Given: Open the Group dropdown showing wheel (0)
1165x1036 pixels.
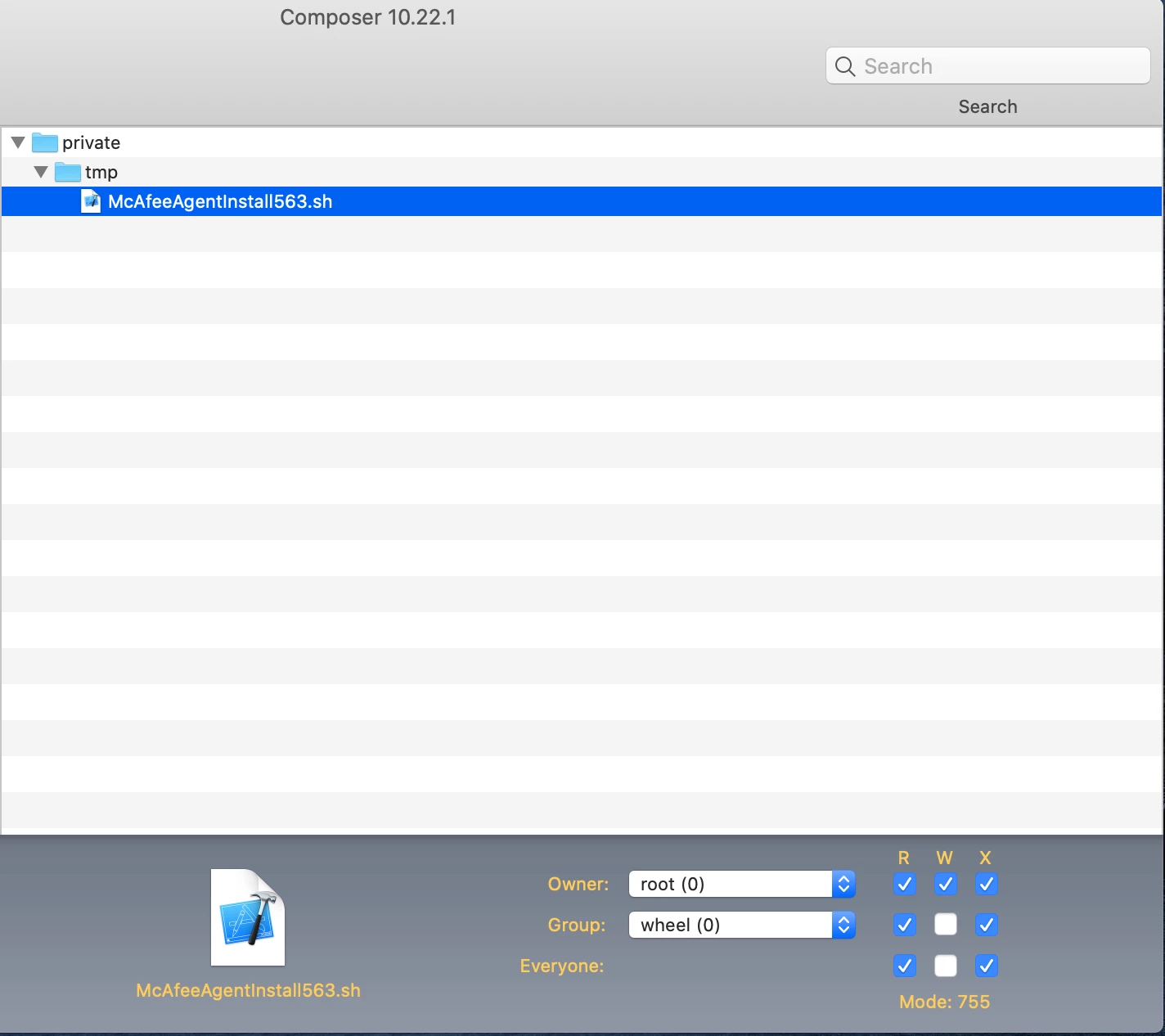Looking at the screenshot, I should (742, 925).
